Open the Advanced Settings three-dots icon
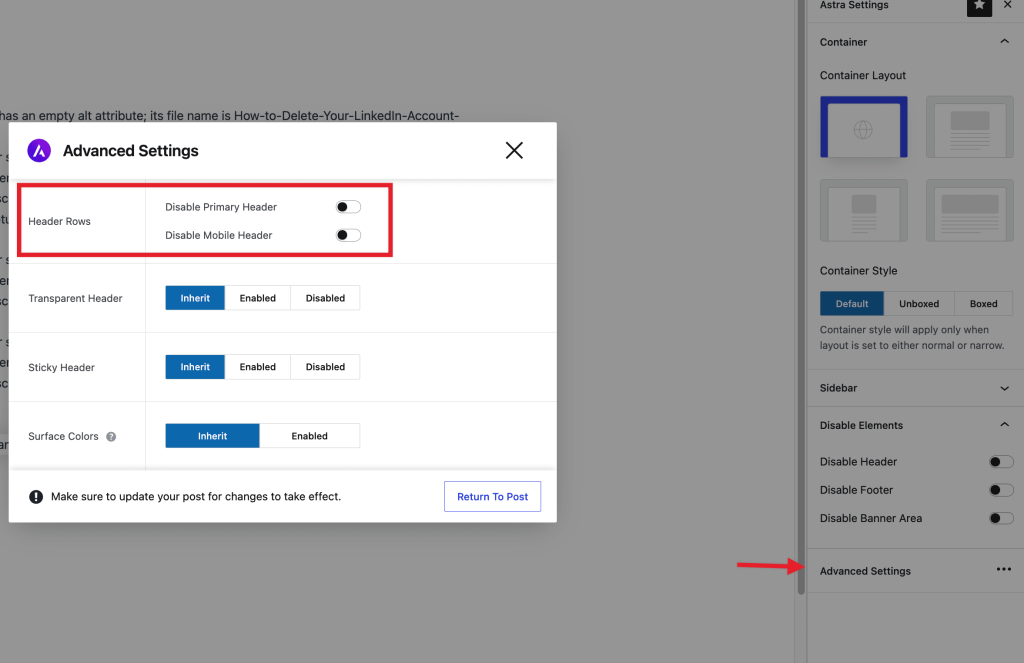Image resolution: width=1024 pixels, height=663 pixels. pyautogui.click(x=1004, y=570)
